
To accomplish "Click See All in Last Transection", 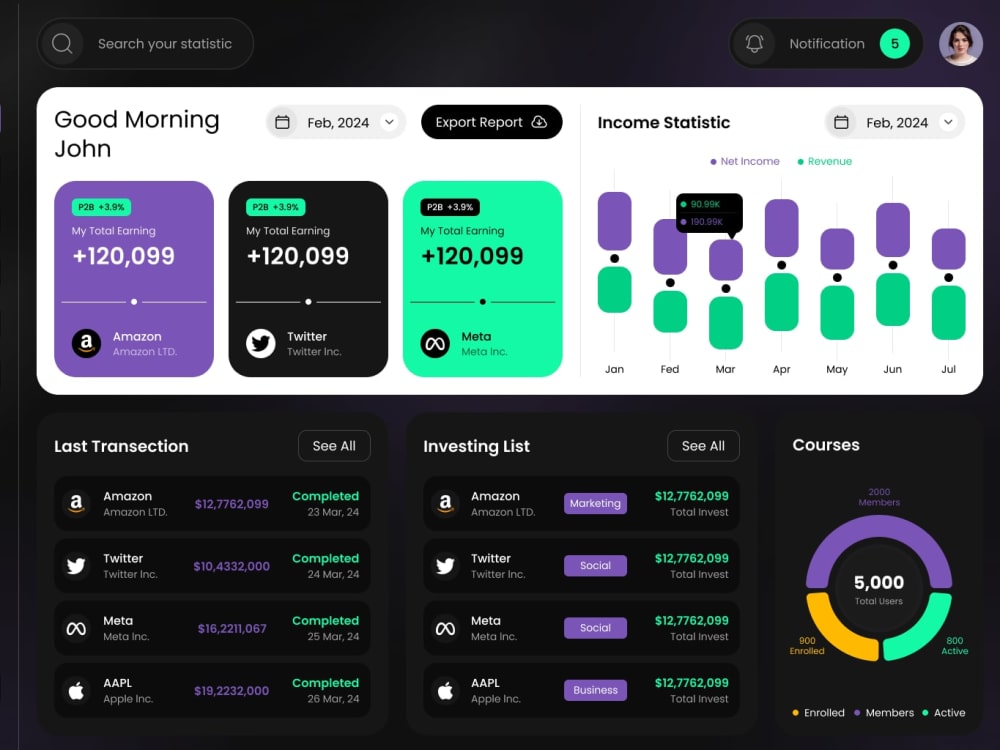I will 334,446.
